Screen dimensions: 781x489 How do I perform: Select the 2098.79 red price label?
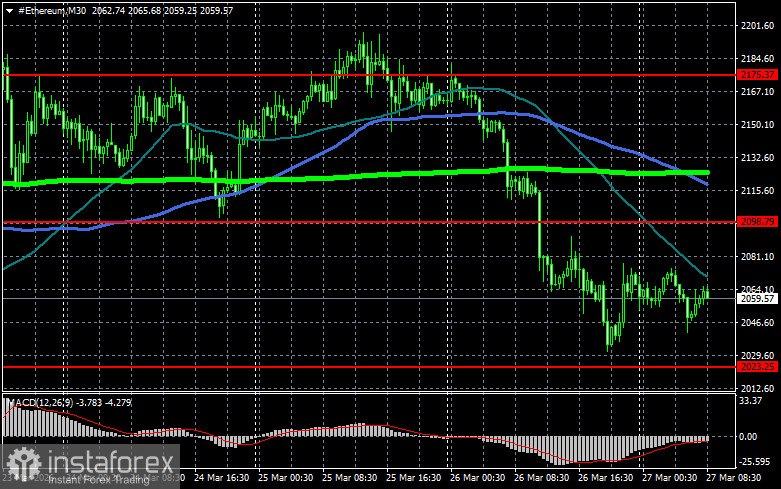(758, 222)
